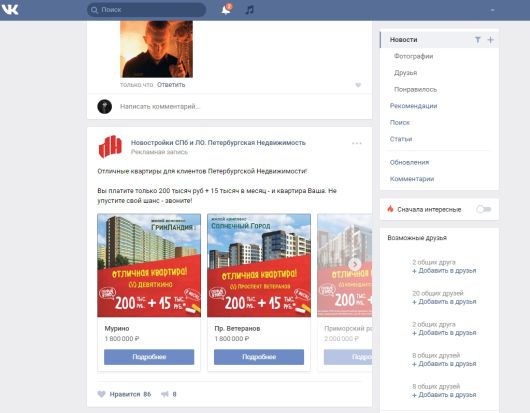Open the Комментарии section in sidebar
Viewport: 530px width, 413px height.
pos(412,179)
